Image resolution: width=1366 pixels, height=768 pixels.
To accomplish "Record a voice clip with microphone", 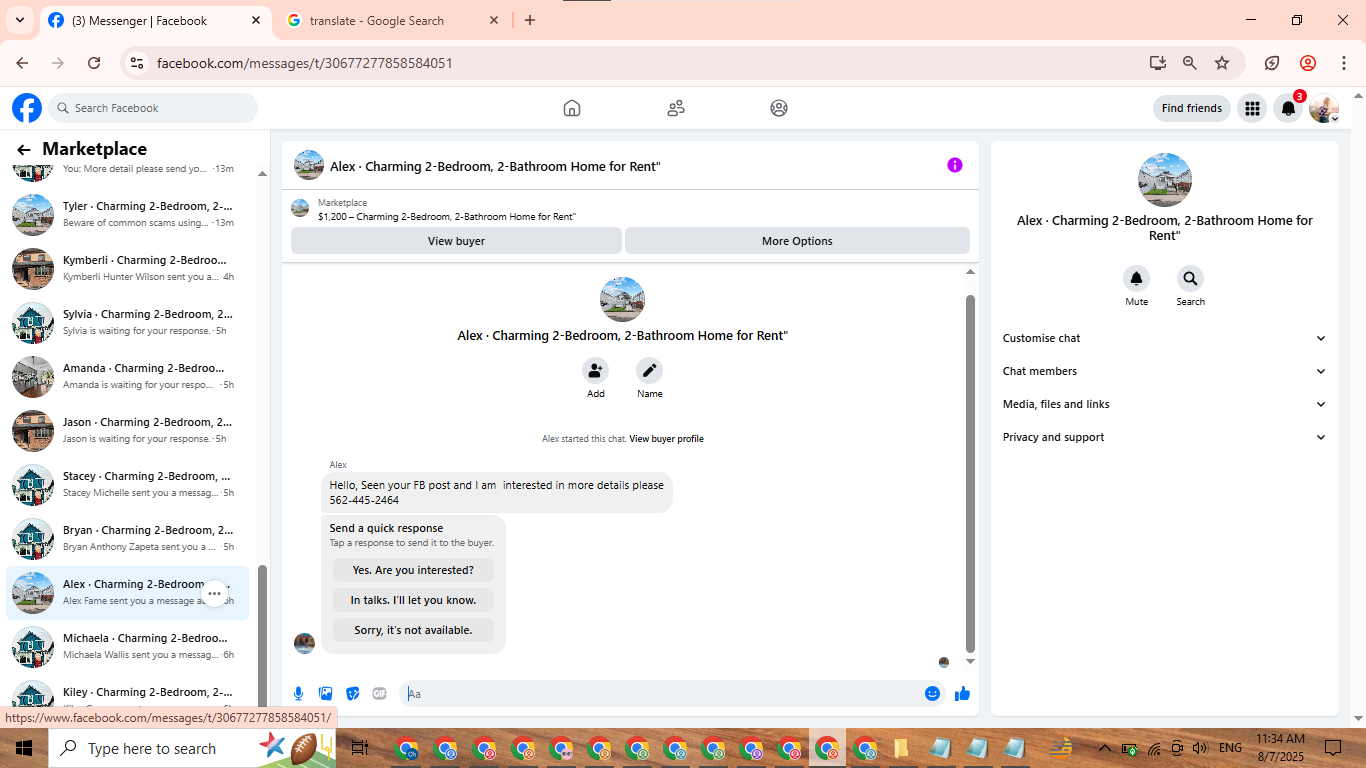I will 298,693.
